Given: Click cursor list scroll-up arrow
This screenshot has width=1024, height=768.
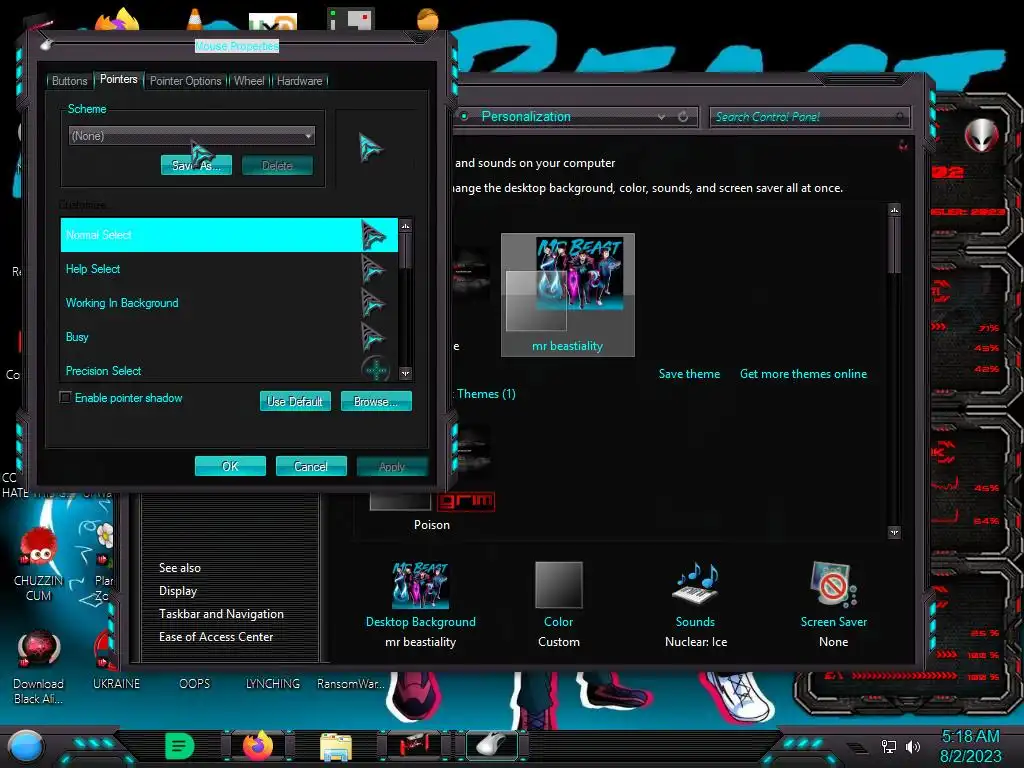Looking at the screenshot, I should click(406, 226).
